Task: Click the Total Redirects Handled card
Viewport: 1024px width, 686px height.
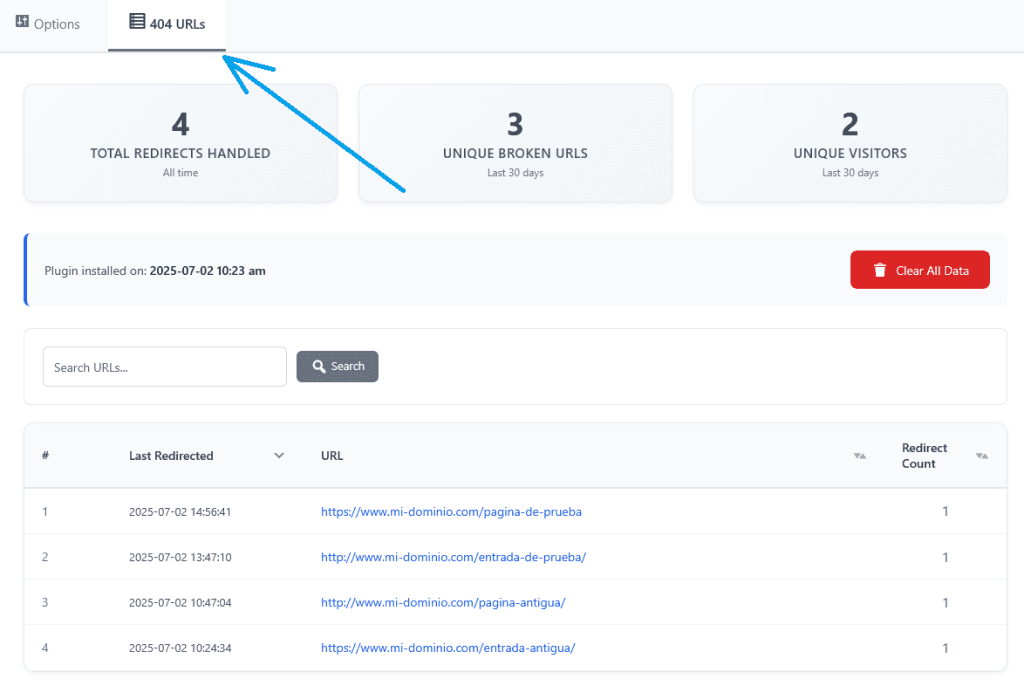Action: (x=180, y=144)
